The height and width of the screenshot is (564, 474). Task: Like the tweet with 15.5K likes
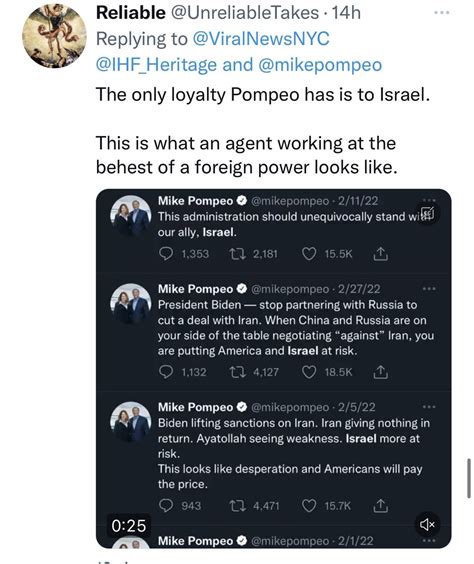309,254
